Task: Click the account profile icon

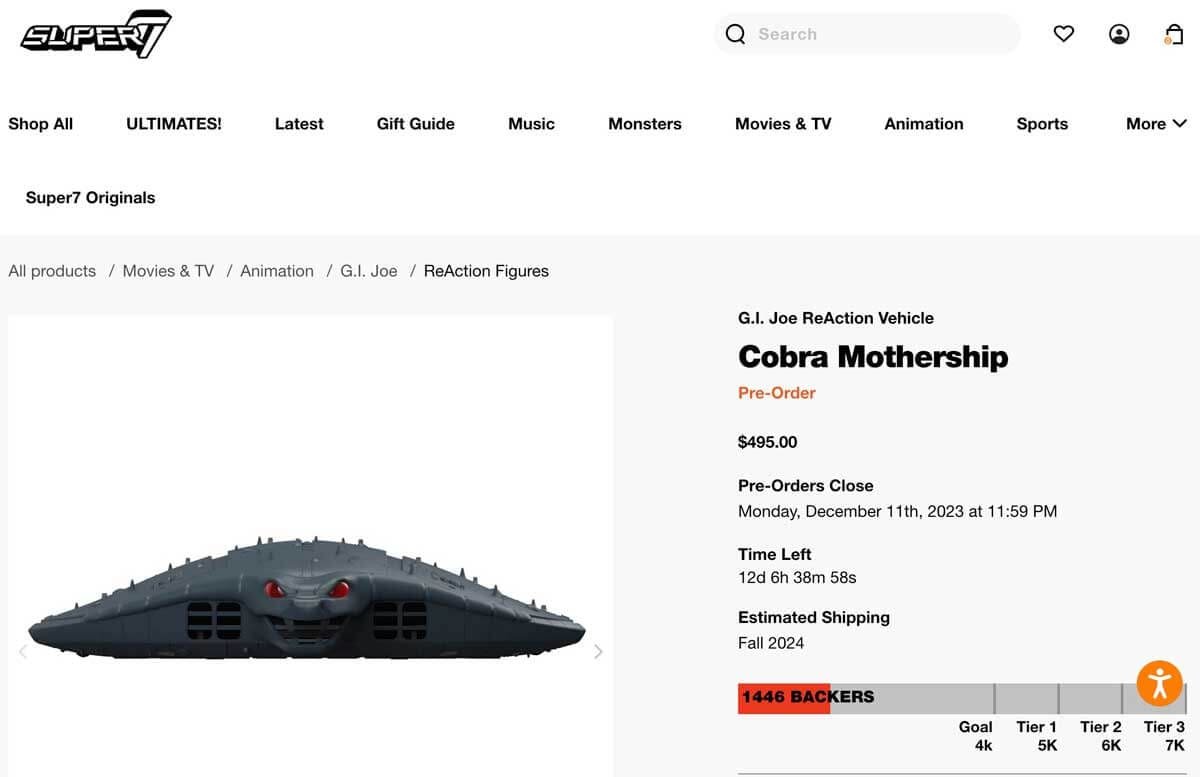Action: click(1119, 33)
